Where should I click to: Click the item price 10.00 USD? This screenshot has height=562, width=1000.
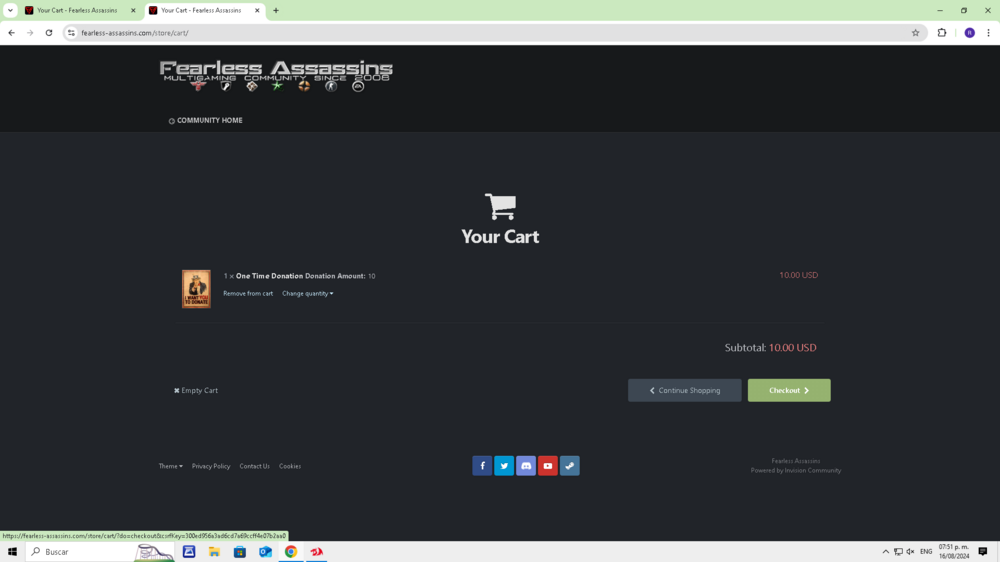(798, 275)
